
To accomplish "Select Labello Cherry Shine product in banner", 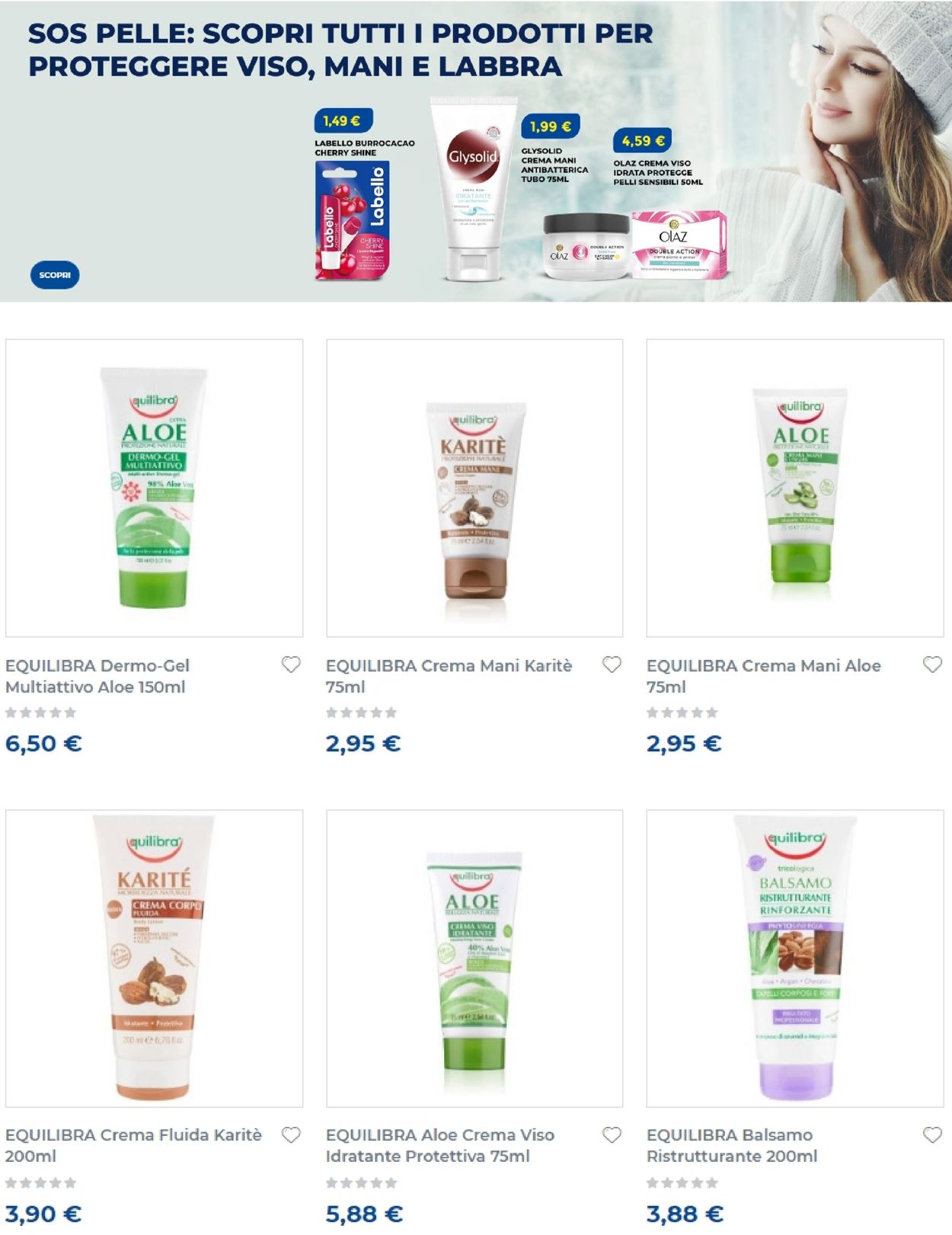I will click(353, 219).
